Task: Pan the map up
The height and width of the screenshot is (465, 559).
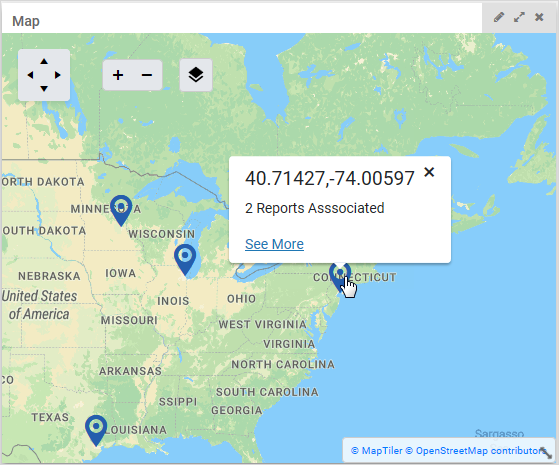Action: (44, 61)
